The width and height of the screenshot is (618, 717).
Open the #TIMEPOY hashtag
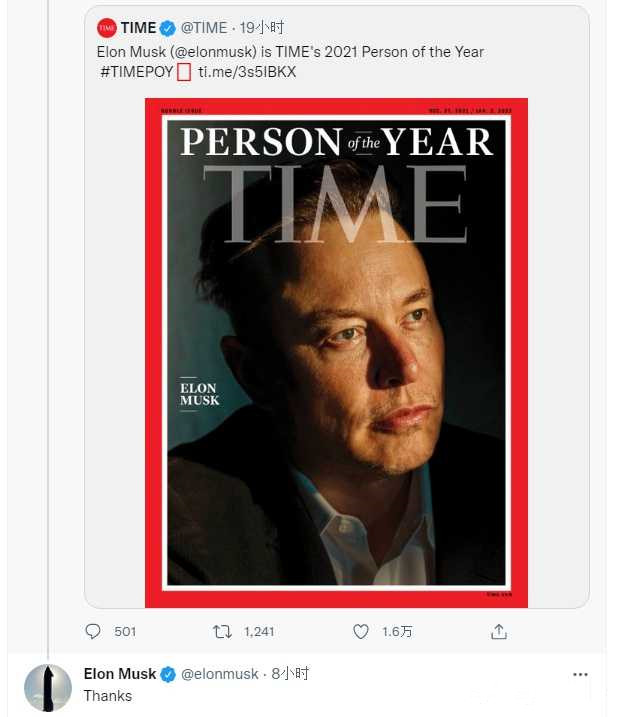tap(135, 72)
